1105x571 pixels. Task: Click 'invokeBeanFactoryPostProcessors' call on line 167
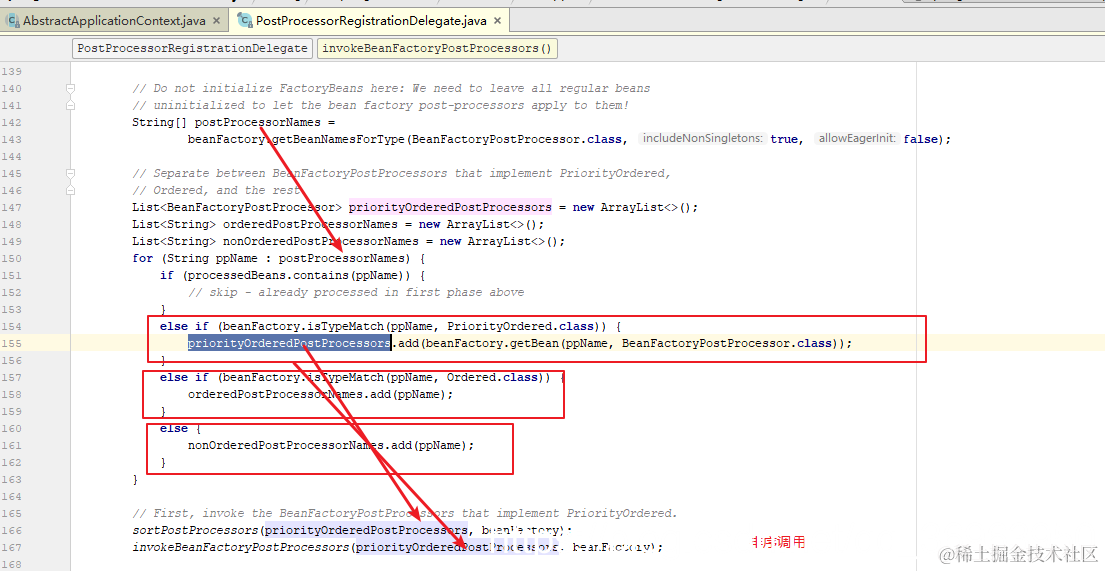240,547
